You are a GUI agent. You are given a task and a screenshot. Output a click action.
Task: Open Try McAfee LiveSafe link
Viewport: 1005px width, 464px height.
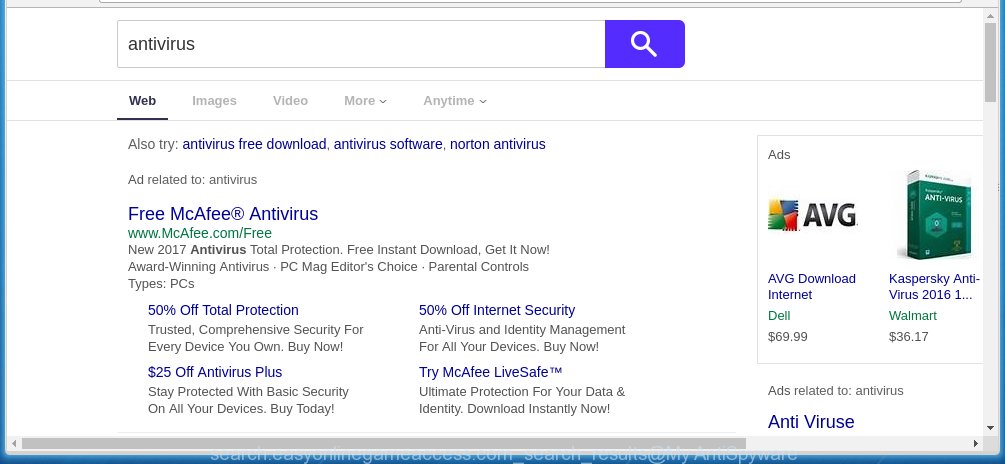(490, 372)
